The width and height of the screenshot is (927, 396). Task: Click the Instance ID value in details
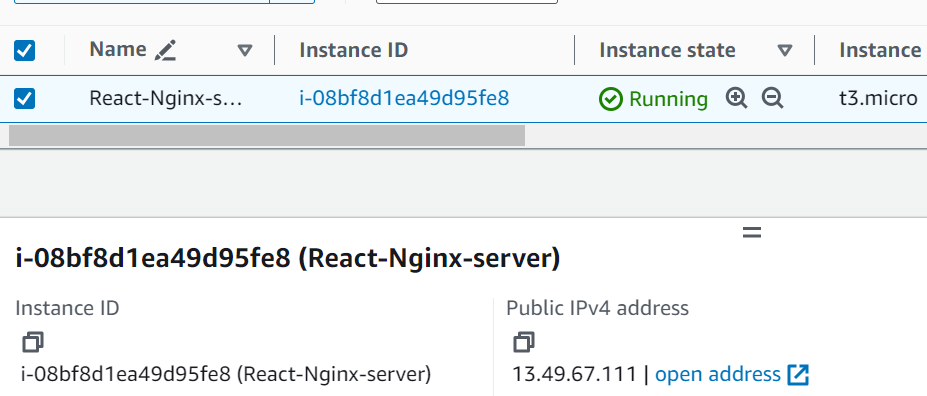226,374
